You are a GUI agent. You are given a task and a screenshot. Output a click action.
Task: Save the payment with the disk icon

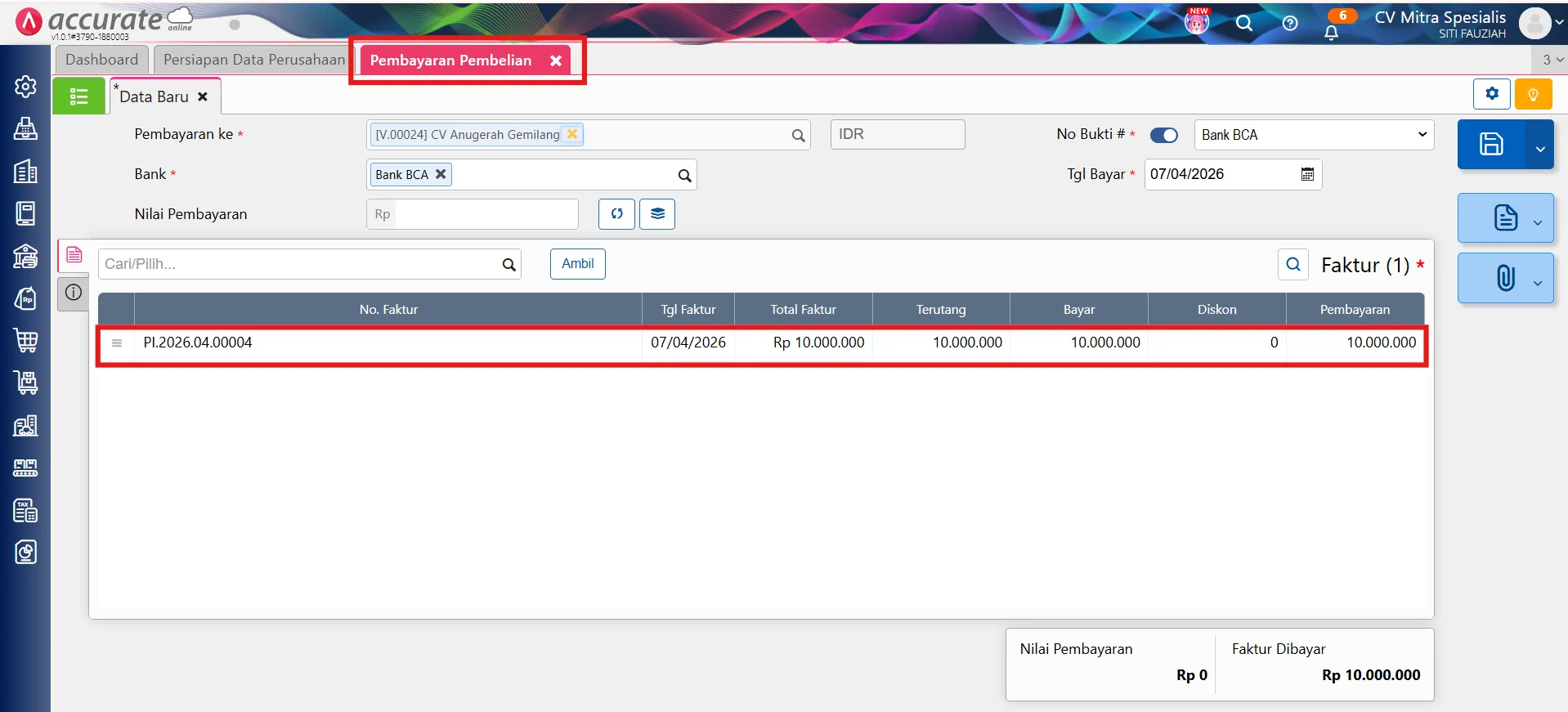pyautogui.click(x=1491, y=145)
